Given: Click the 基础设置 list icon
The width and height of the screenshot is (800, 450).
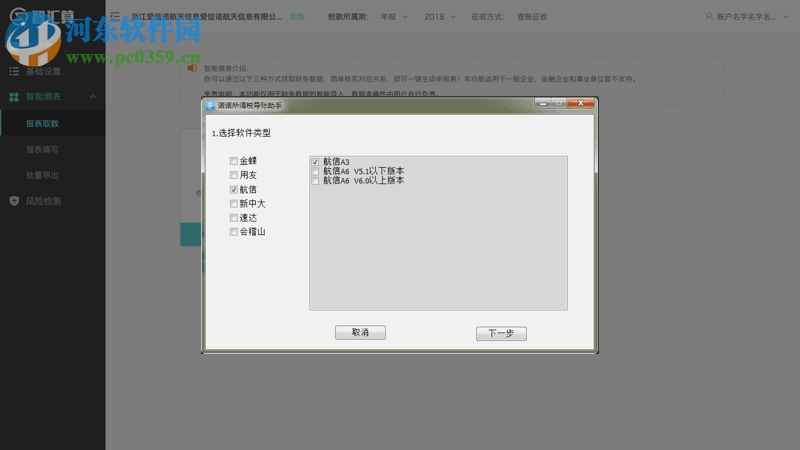Looking at the screenshot, I should pyautogui.click(x=14, y=71).
